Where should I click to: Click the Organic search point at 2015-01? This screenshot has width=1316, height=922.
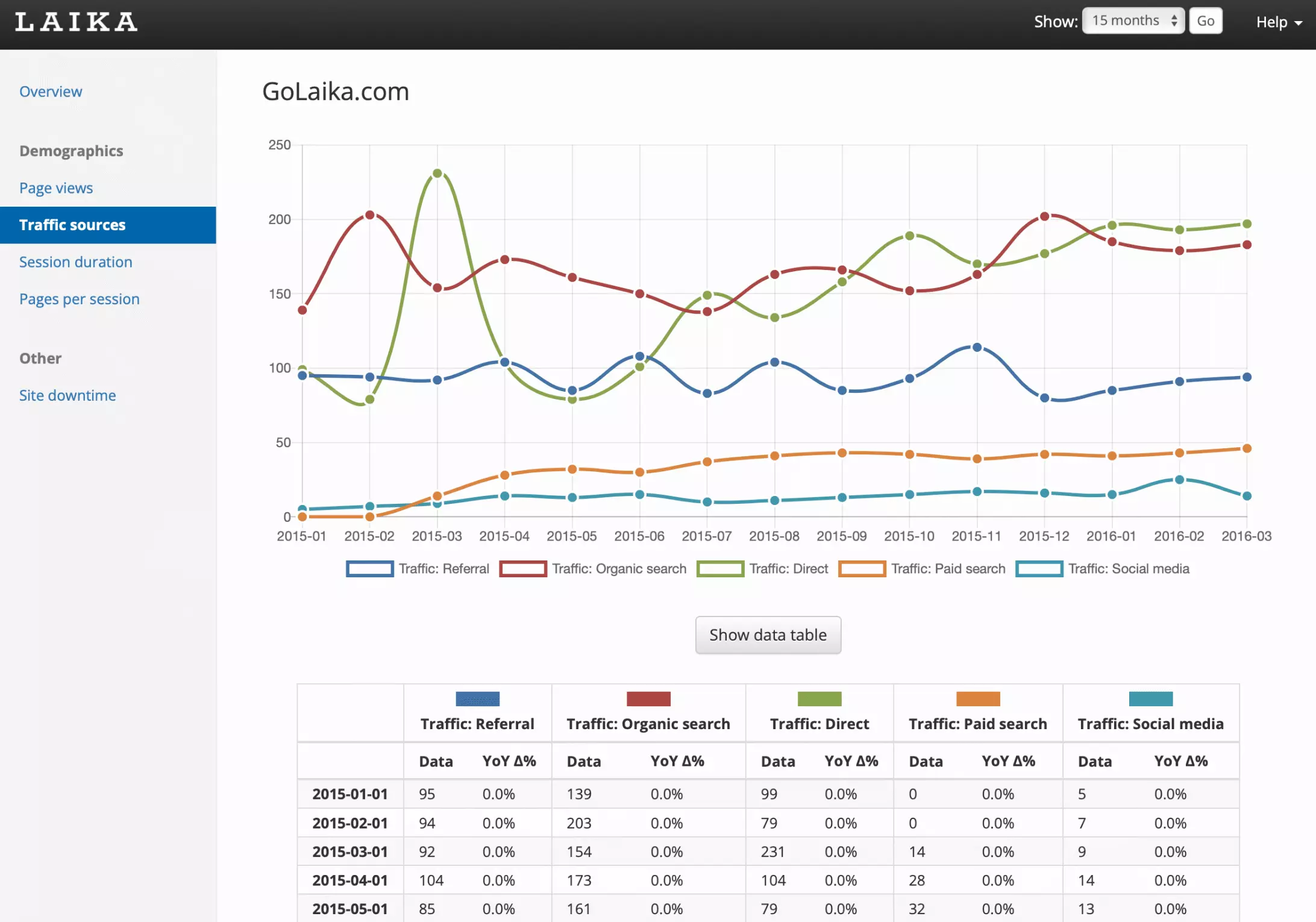pos(302,310)
